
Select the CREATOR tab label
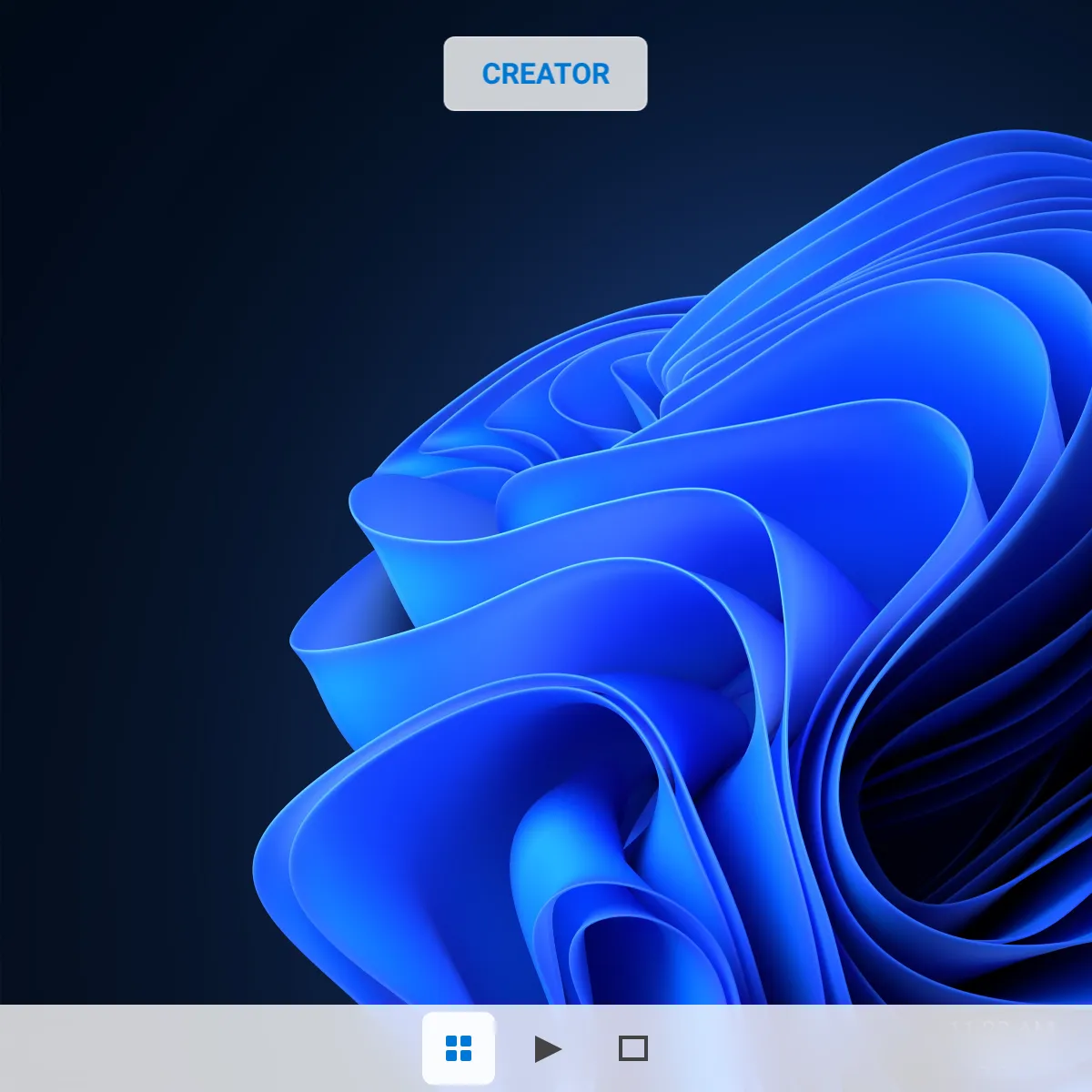(545, 74)
